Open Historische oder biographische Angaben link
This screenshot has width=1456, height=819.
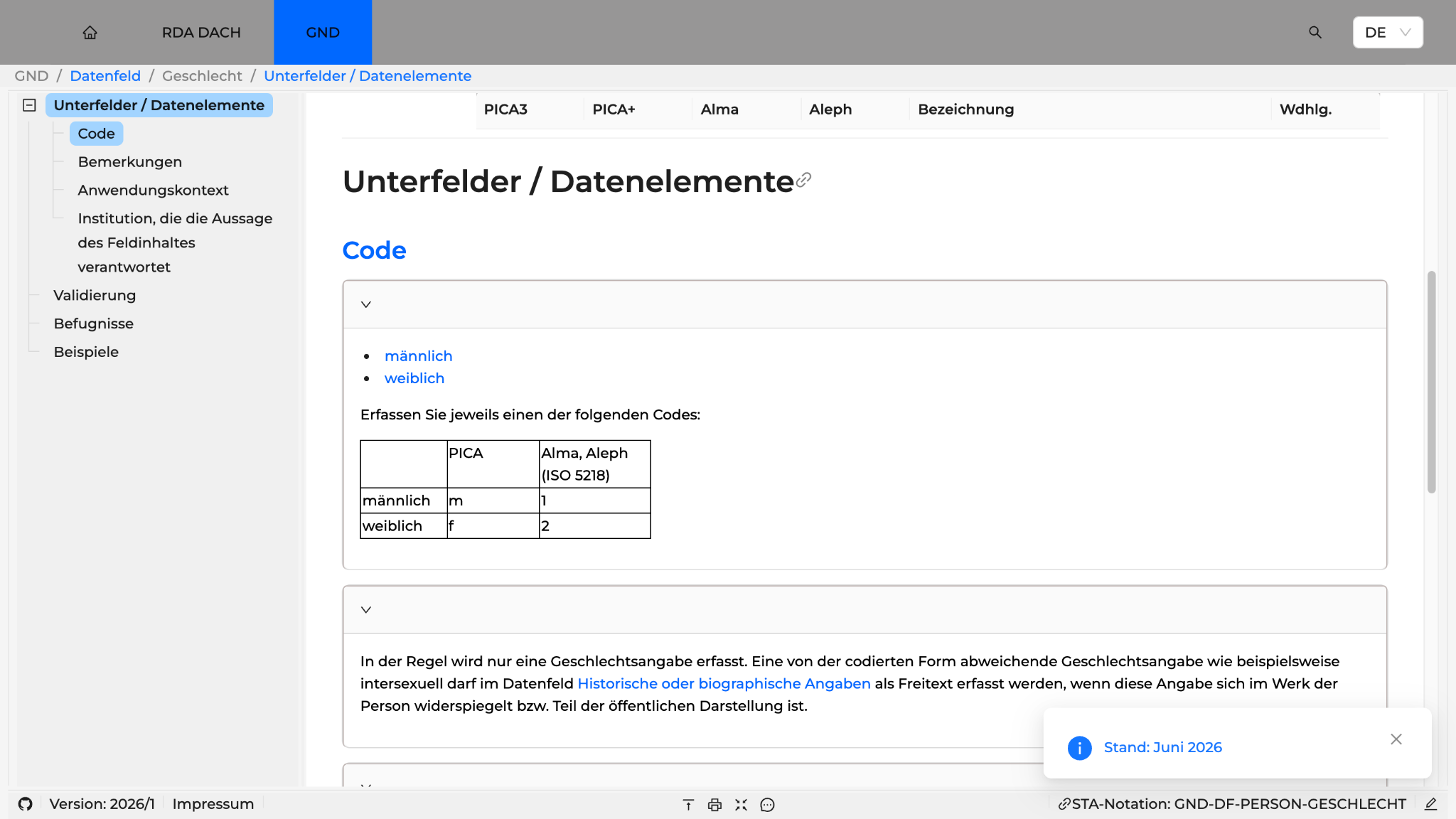724,684
